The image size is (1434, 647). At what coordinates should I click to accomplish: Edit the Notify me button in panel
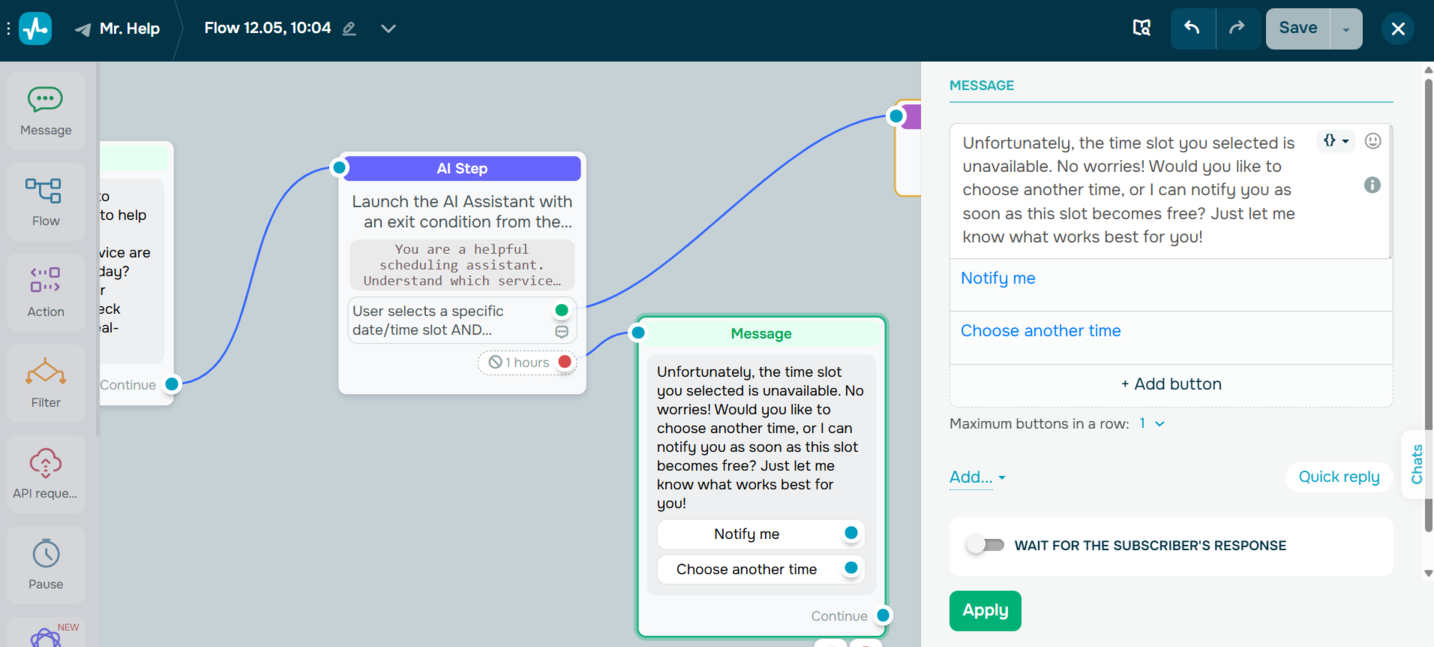tap(1171, 284)
